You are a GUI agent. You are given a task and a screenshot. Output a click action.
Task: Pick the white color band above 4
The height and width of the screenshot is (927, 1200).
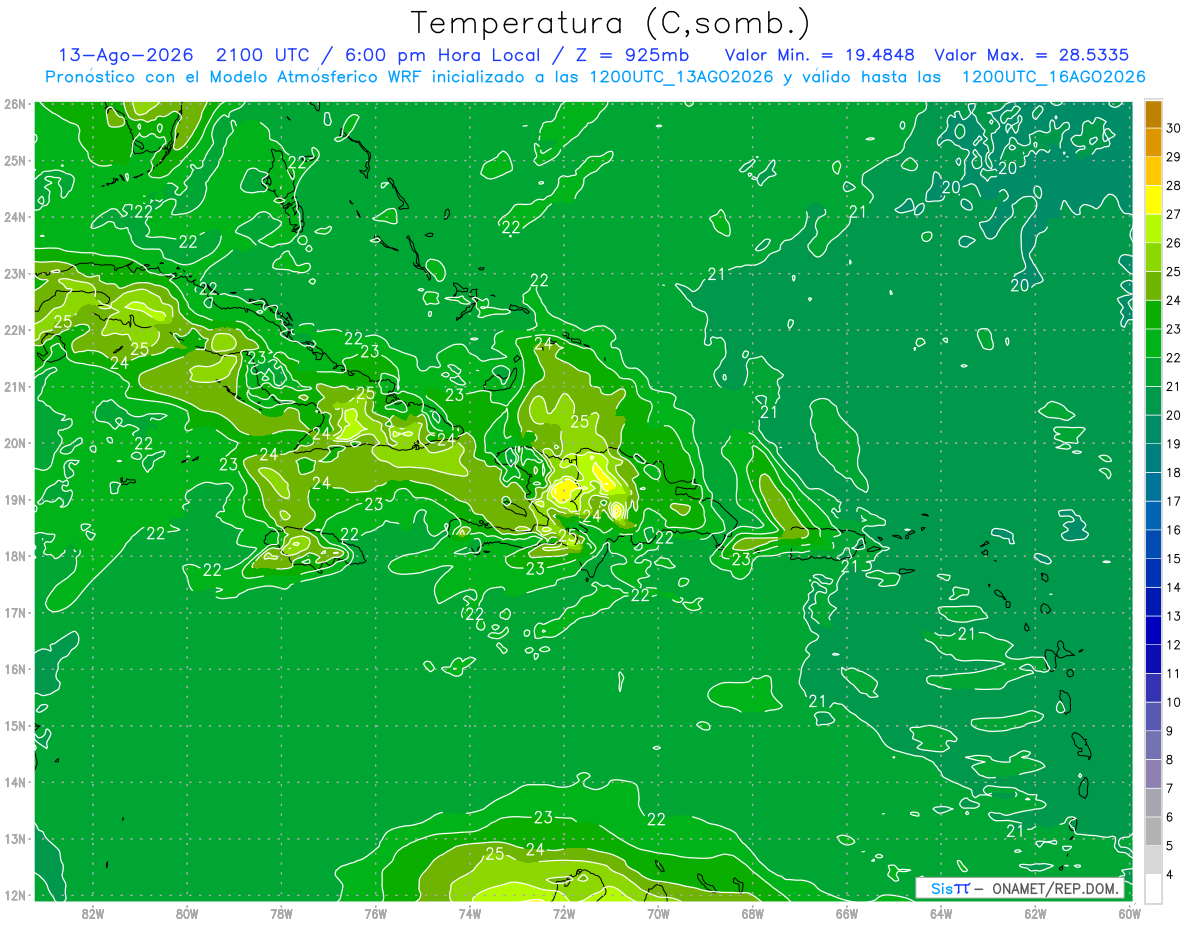point(1153,888)
